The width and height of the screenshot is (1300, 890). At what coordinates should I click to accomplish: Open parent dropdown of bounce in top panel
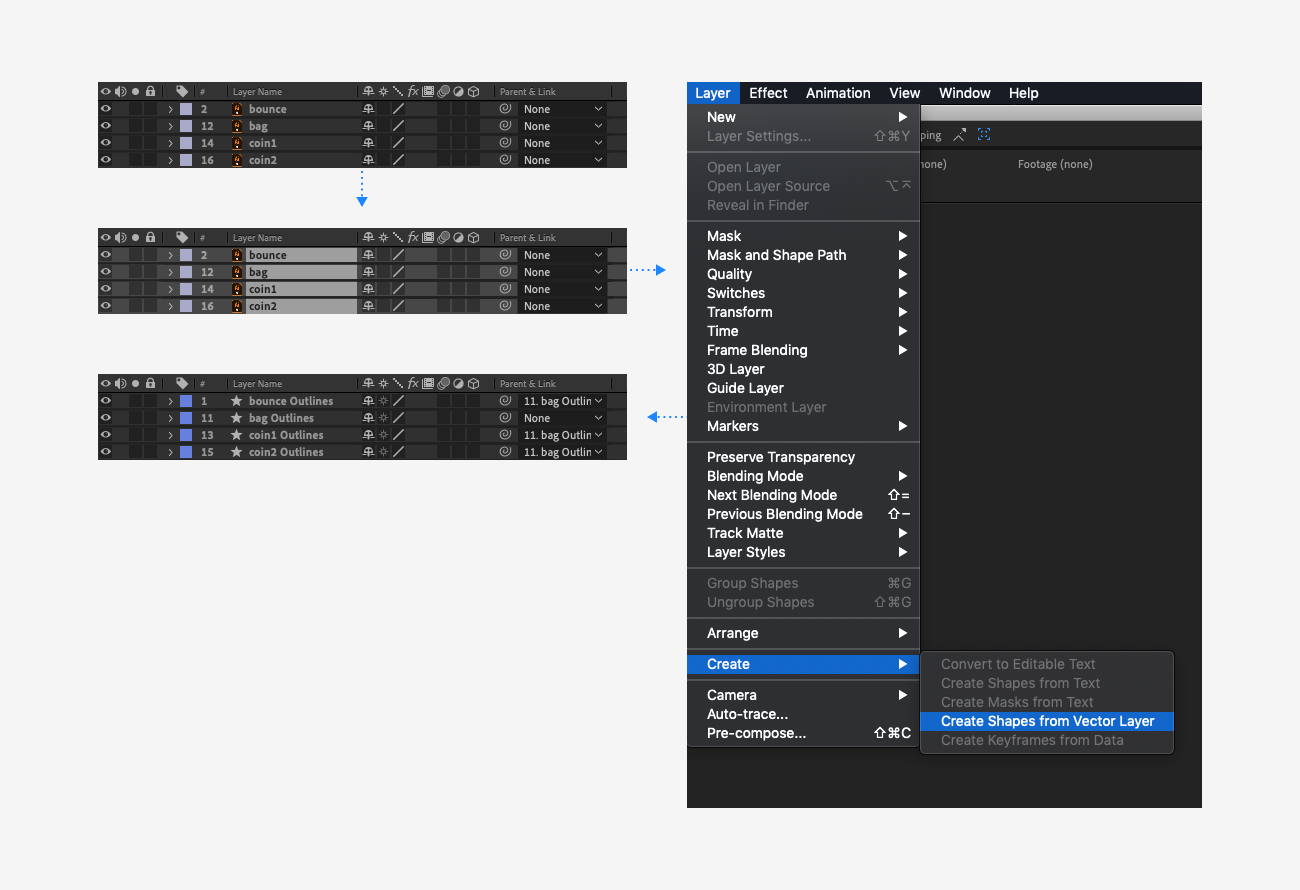coord(563,109)
